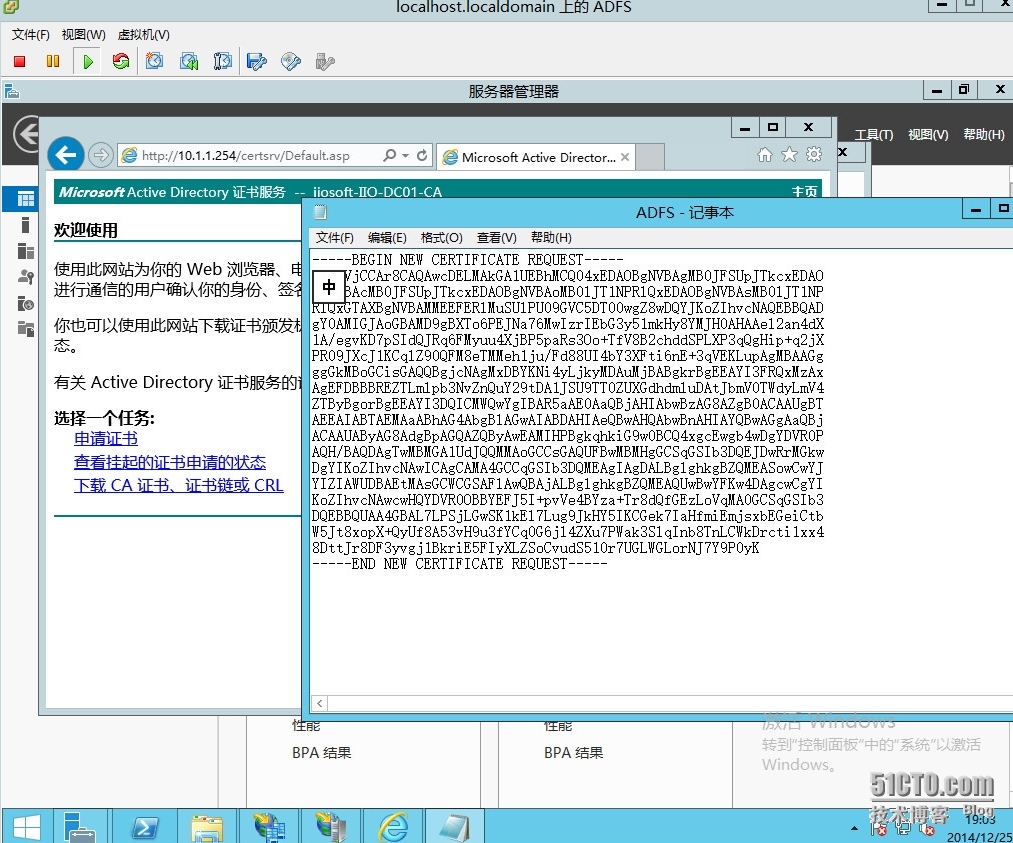Click the 主页 link in certificate banner

[x=804, y=192]
